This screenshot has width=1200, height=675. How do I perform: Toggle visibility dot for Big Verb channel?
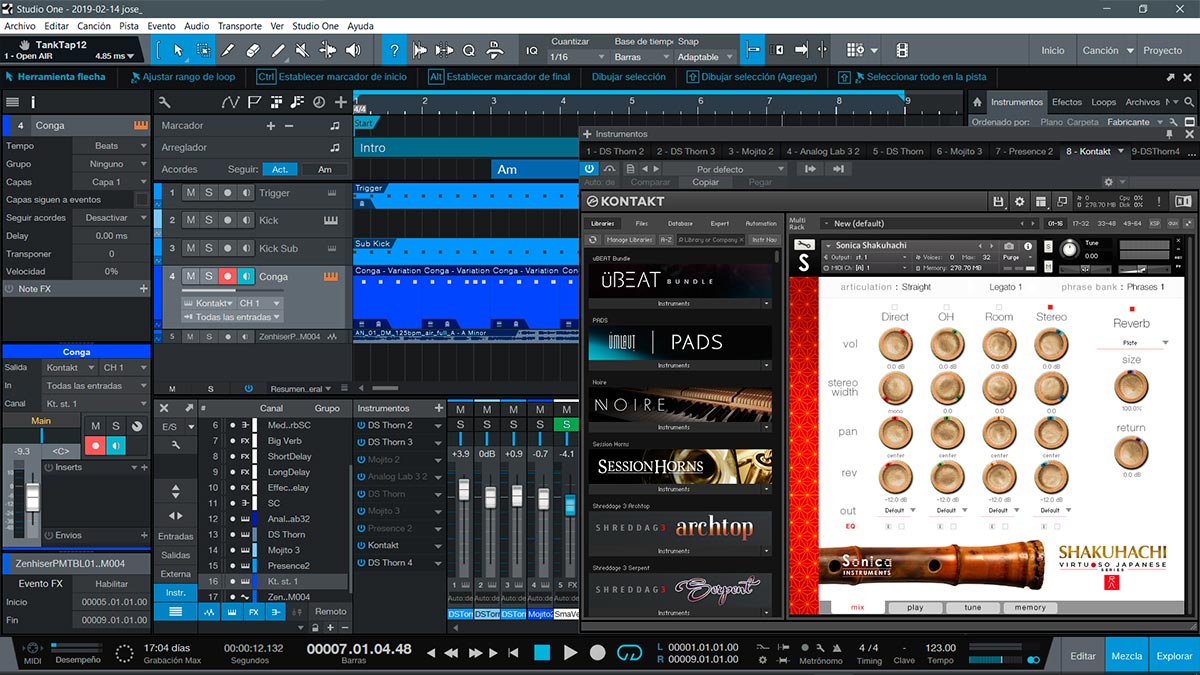232,440
